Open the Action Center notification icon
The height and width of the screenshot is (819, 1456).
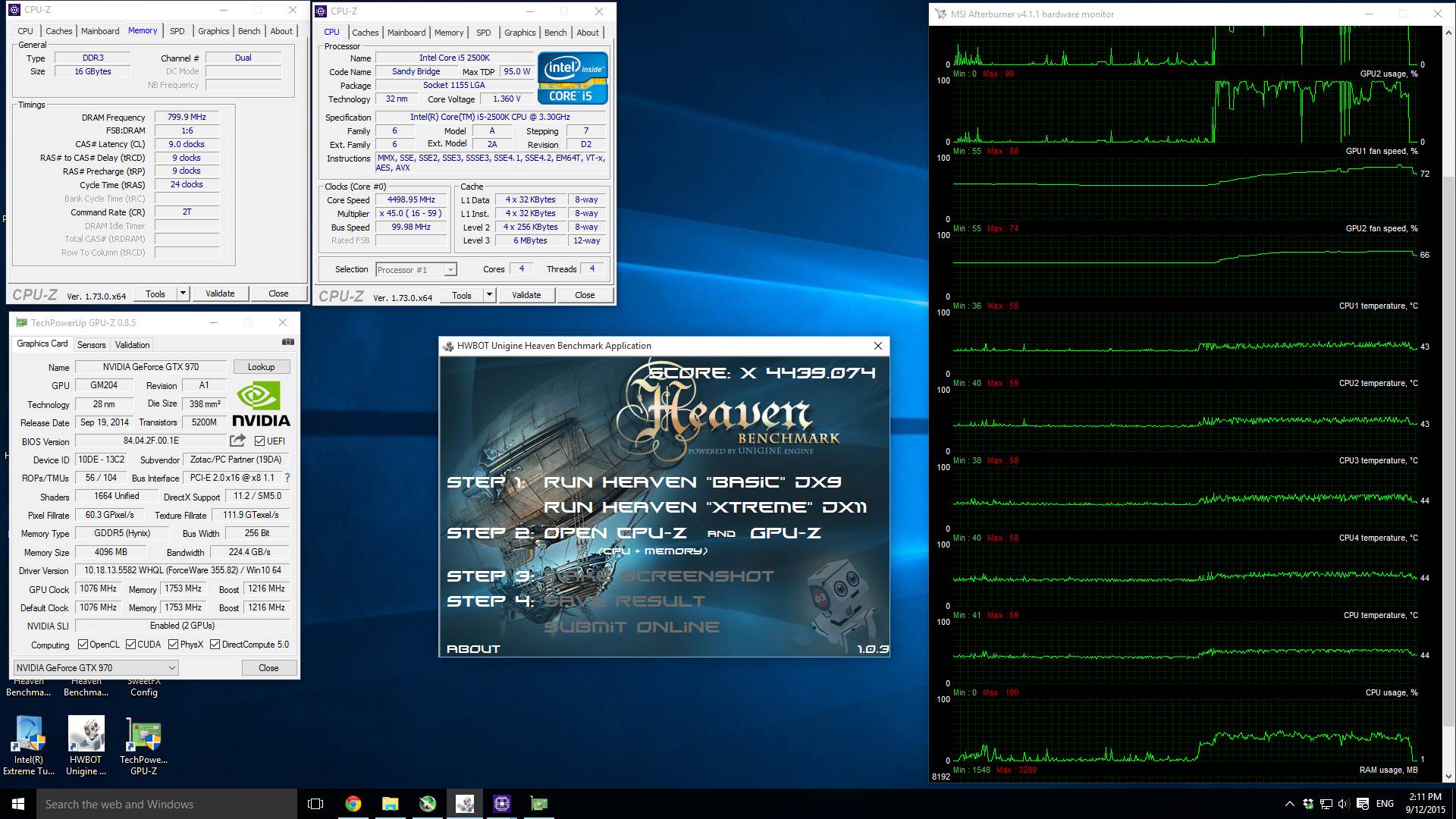pyautogui.click(x=1363, y=804)
